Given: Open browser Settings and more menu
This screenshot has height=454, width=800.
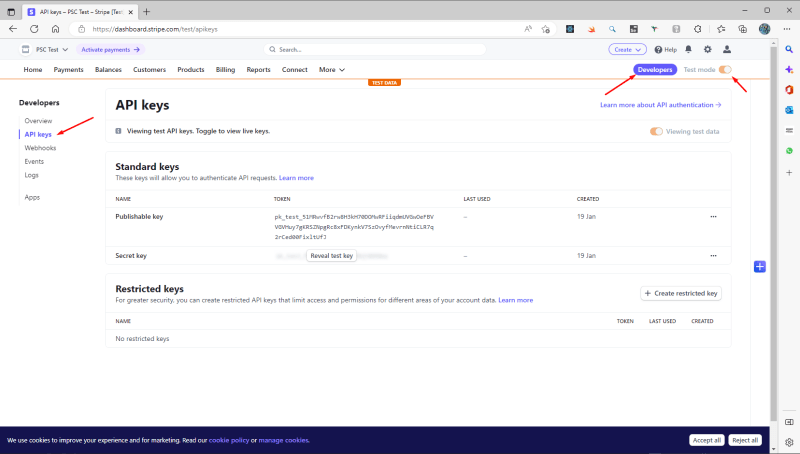Looking at the screenshot, I should (x=787, y=29).
